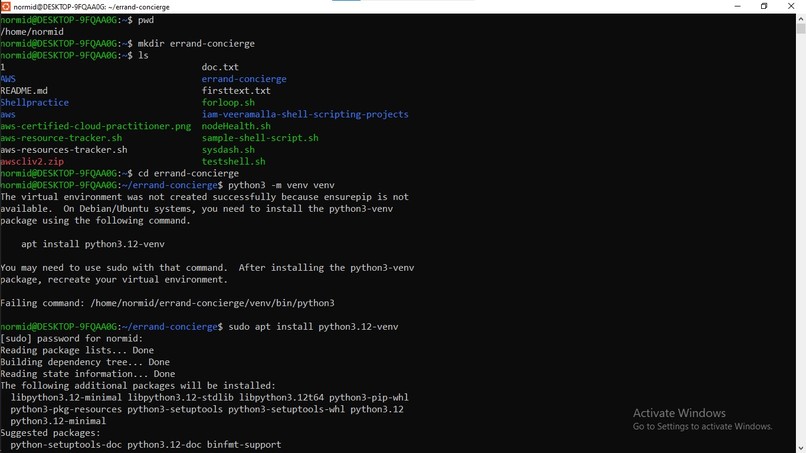Click the 'python3.12-minimal' line under additional packages
This screenshot has height=453, width=806.
click(x=58, y=422)
